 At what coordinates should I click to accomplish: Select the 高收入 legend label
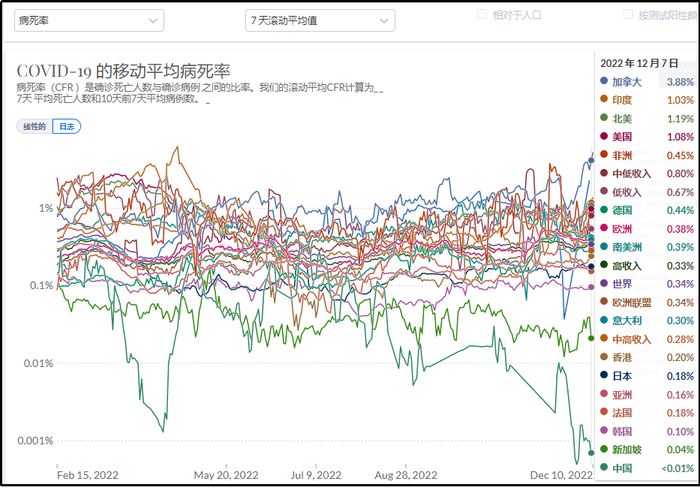pyautogui.click(x=626, y=266)
